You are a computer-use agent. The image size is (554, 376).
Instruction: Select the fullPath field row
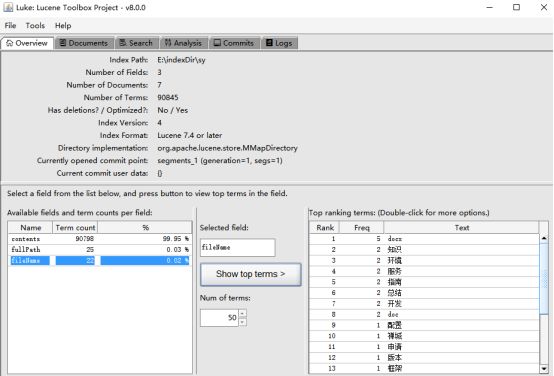pyautogui.click(x=100, y=249)
